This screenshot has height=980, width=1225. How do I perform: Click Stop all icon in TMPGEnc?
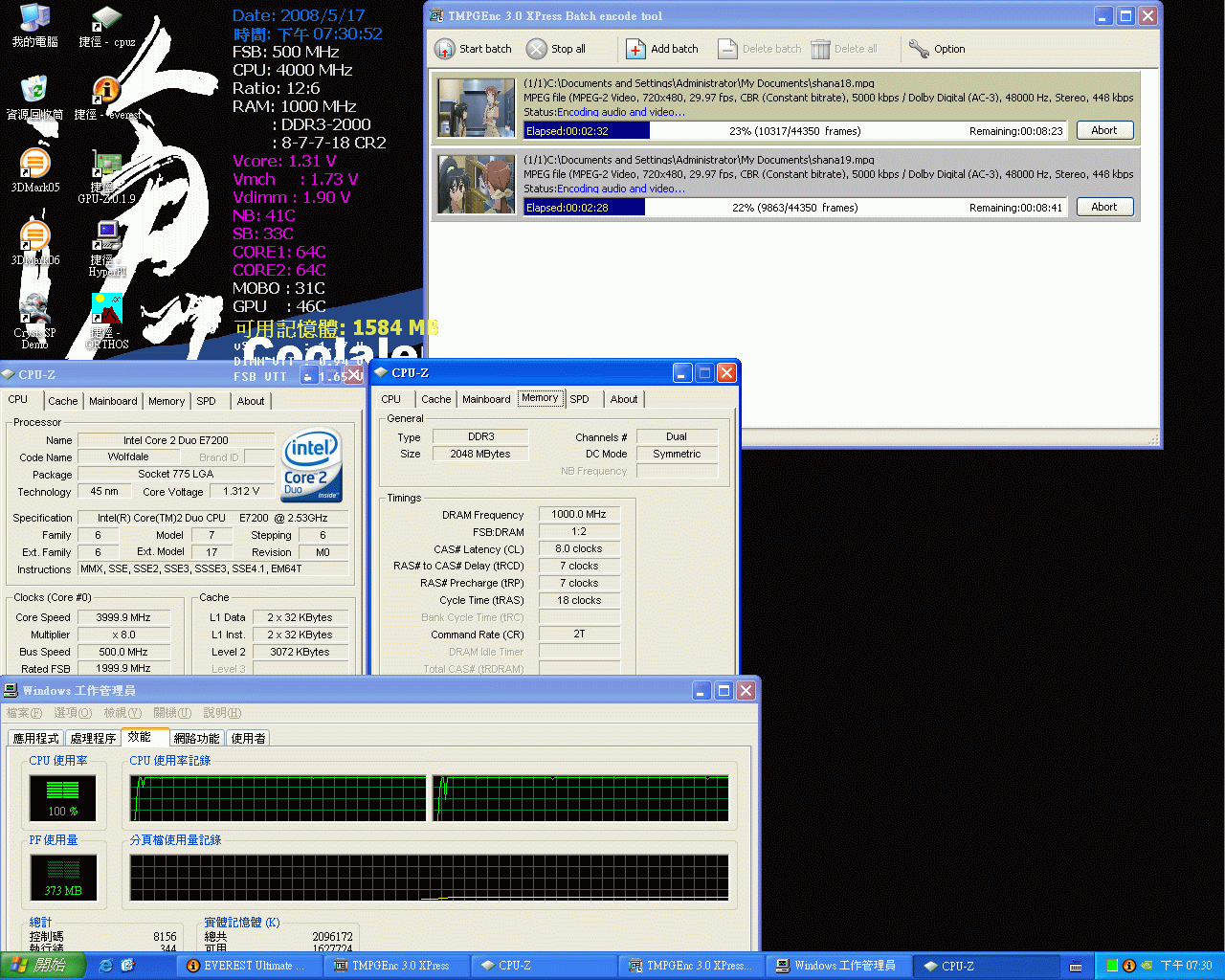537,49
